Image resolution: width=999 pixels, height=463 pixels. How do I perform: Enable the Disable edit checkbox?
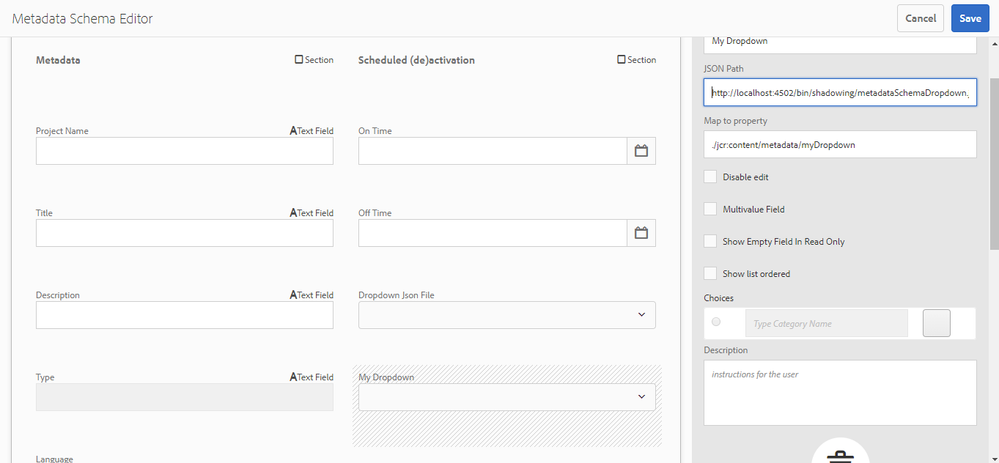(710, 177)
